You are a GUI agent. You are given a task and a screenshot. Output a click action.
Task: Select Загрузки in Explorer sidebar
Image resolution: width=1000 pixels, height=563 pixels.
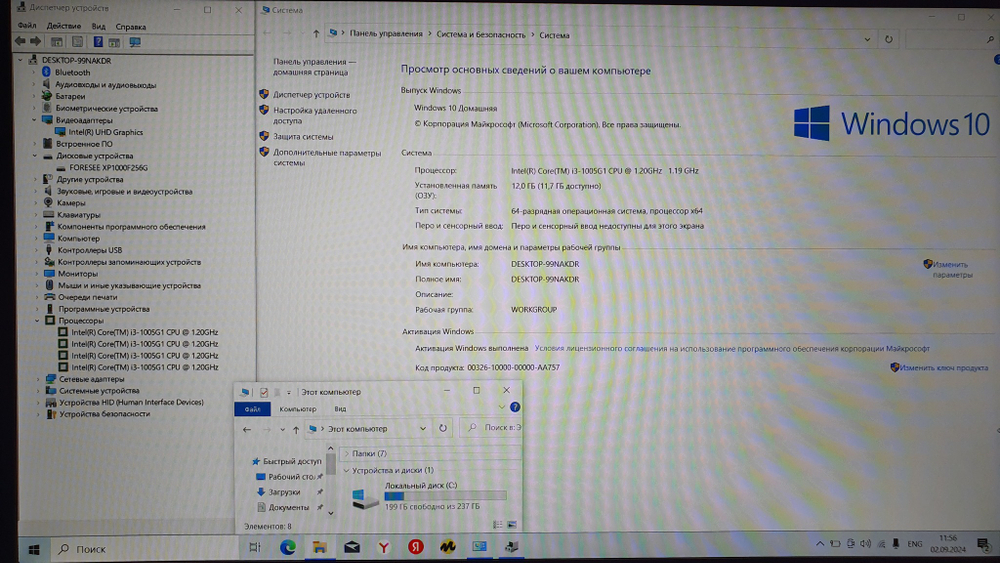[x=284, y=492]
